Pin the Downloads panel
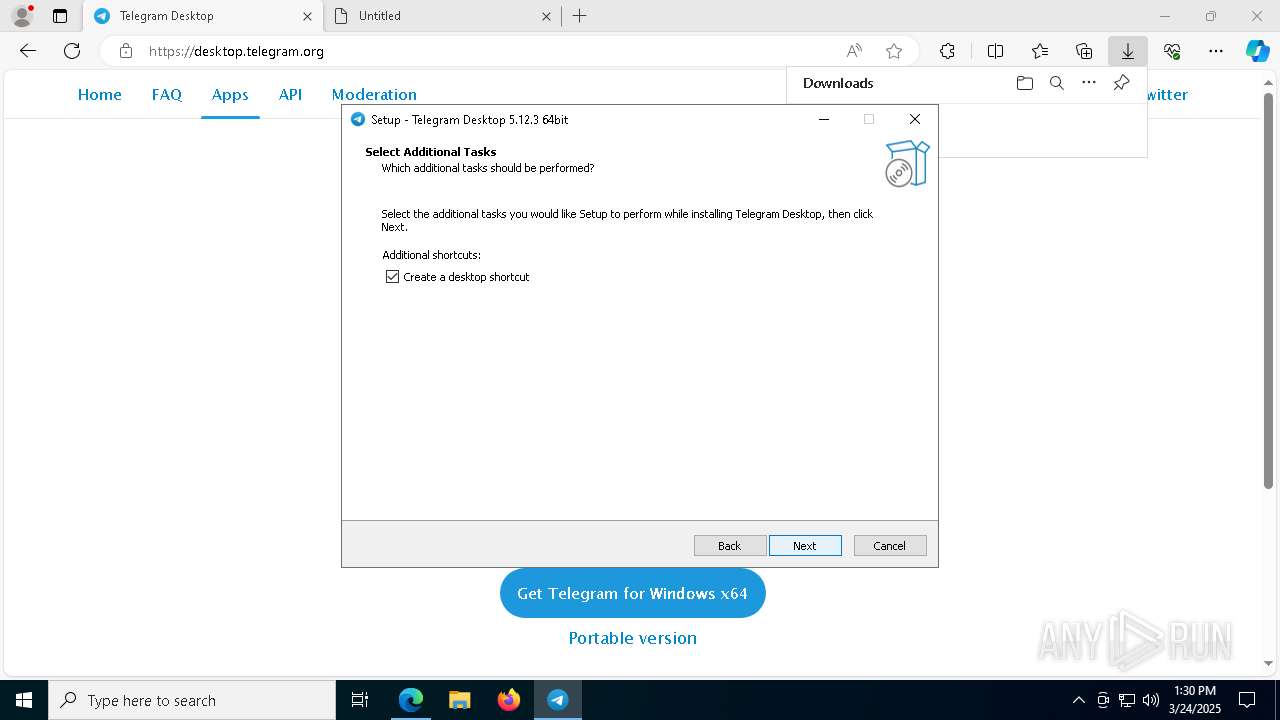1280x720 pixels. pyautogui.click(x=1121, y=83)
